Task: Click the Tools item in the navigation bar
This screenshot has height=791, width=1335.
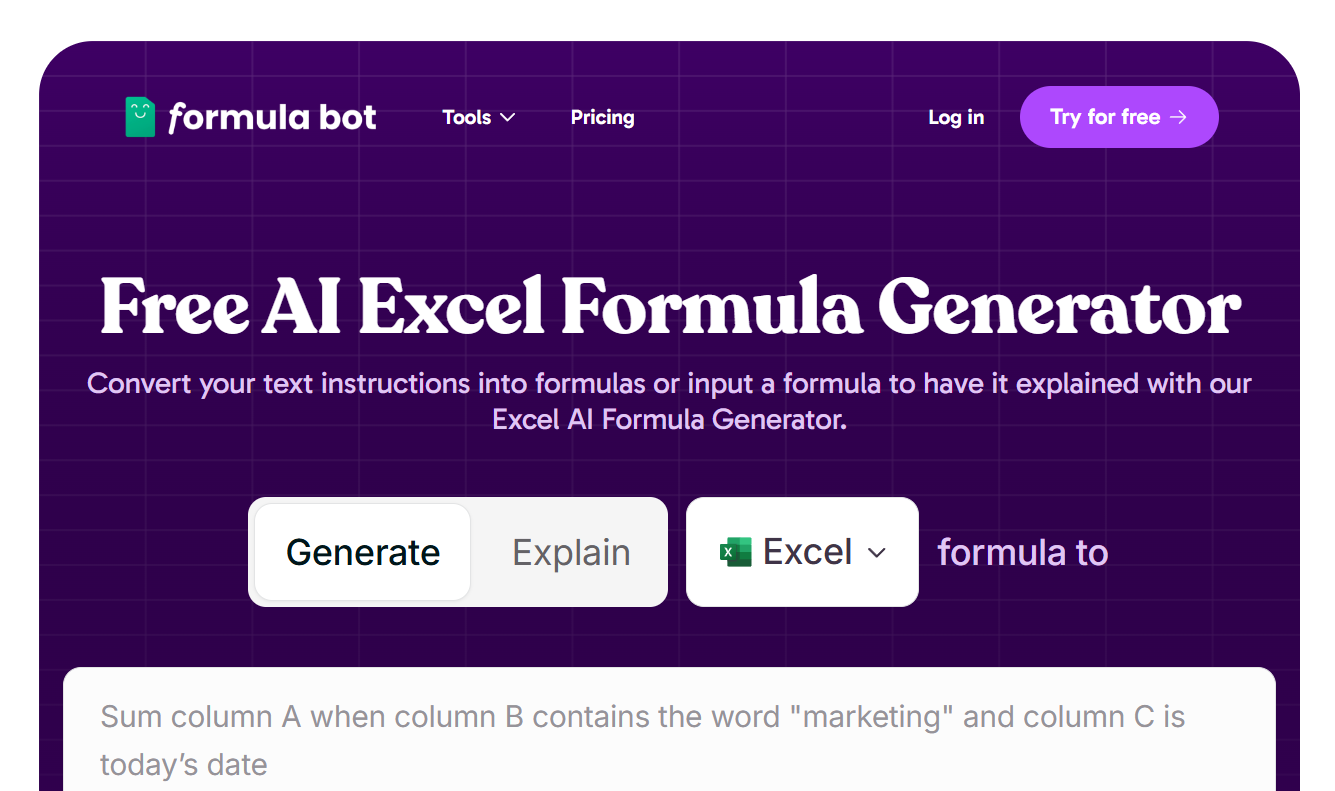Action: pos(467,117)
